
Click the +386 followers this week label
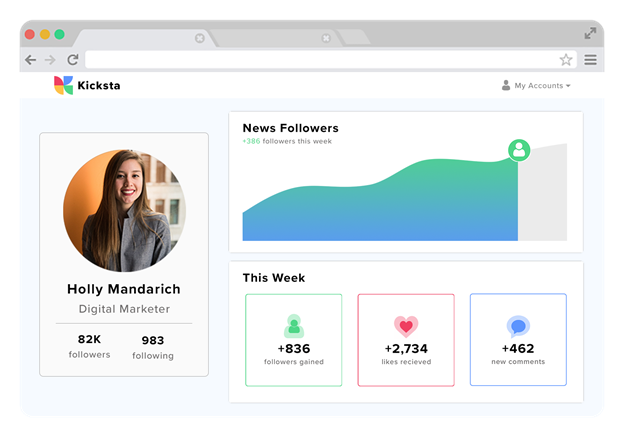coord(287,141)
